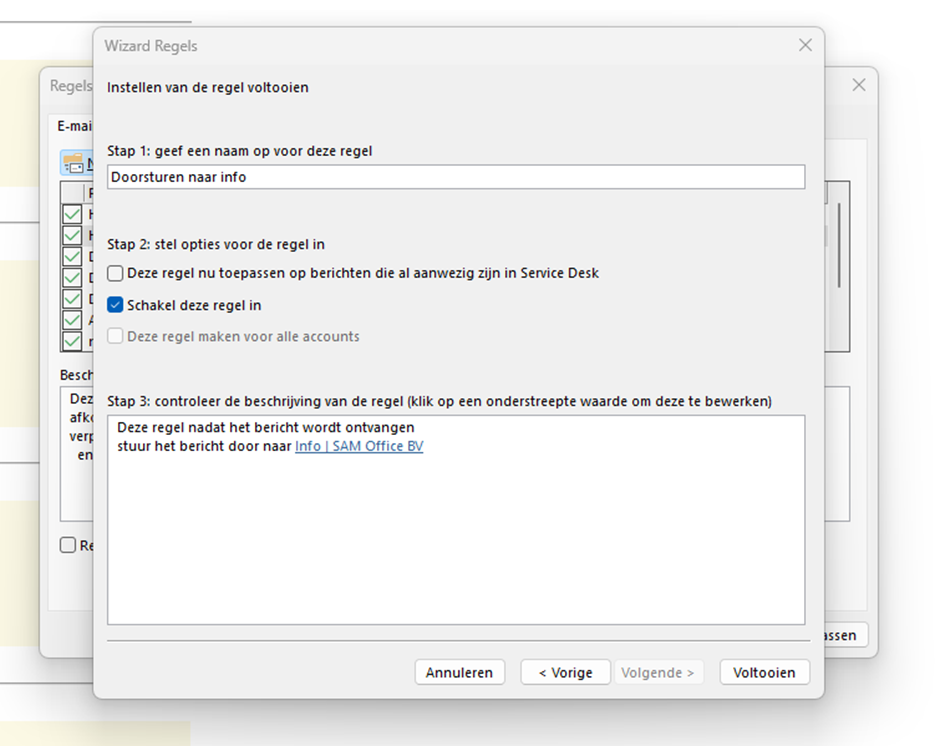Toggle the bottom rule checkbox in background list
The height and width of the screenshot is (746, 945).
pos(72,341)
